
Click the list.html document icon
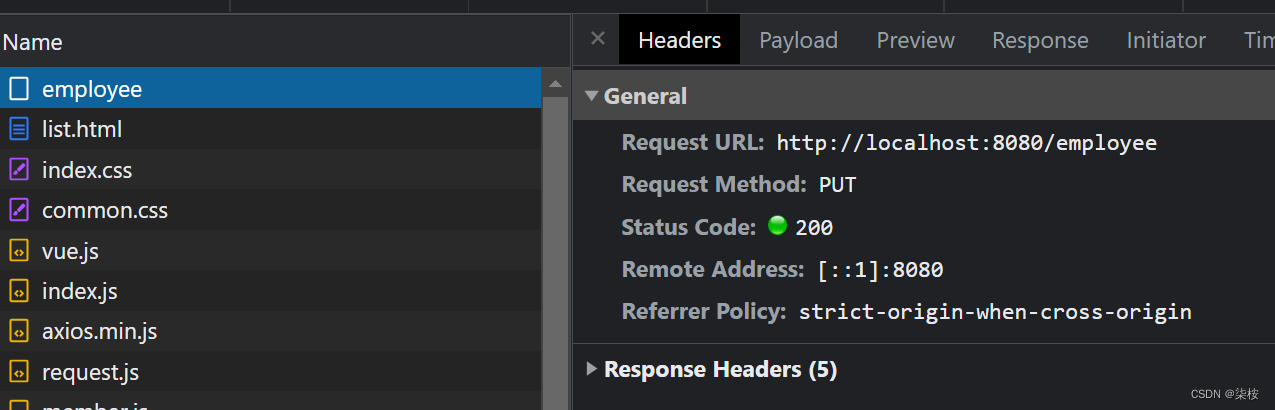(x=19, y=129)
